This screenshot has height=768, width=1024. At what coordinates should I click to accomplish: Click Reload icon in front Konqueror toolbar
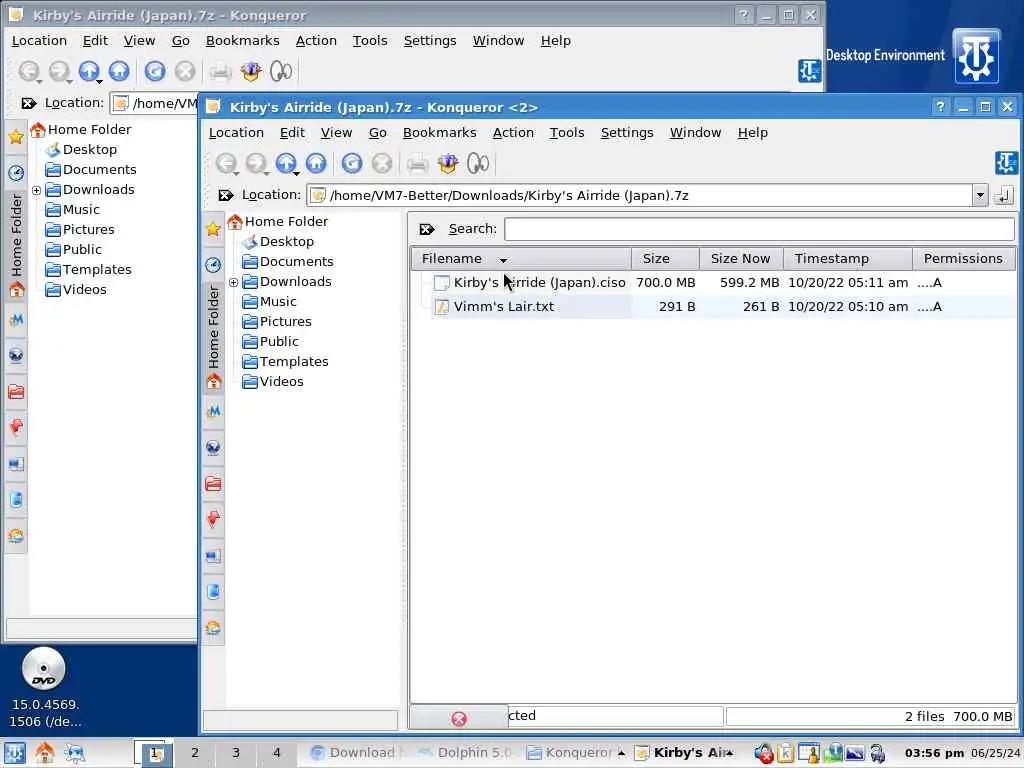pos(352,163)
